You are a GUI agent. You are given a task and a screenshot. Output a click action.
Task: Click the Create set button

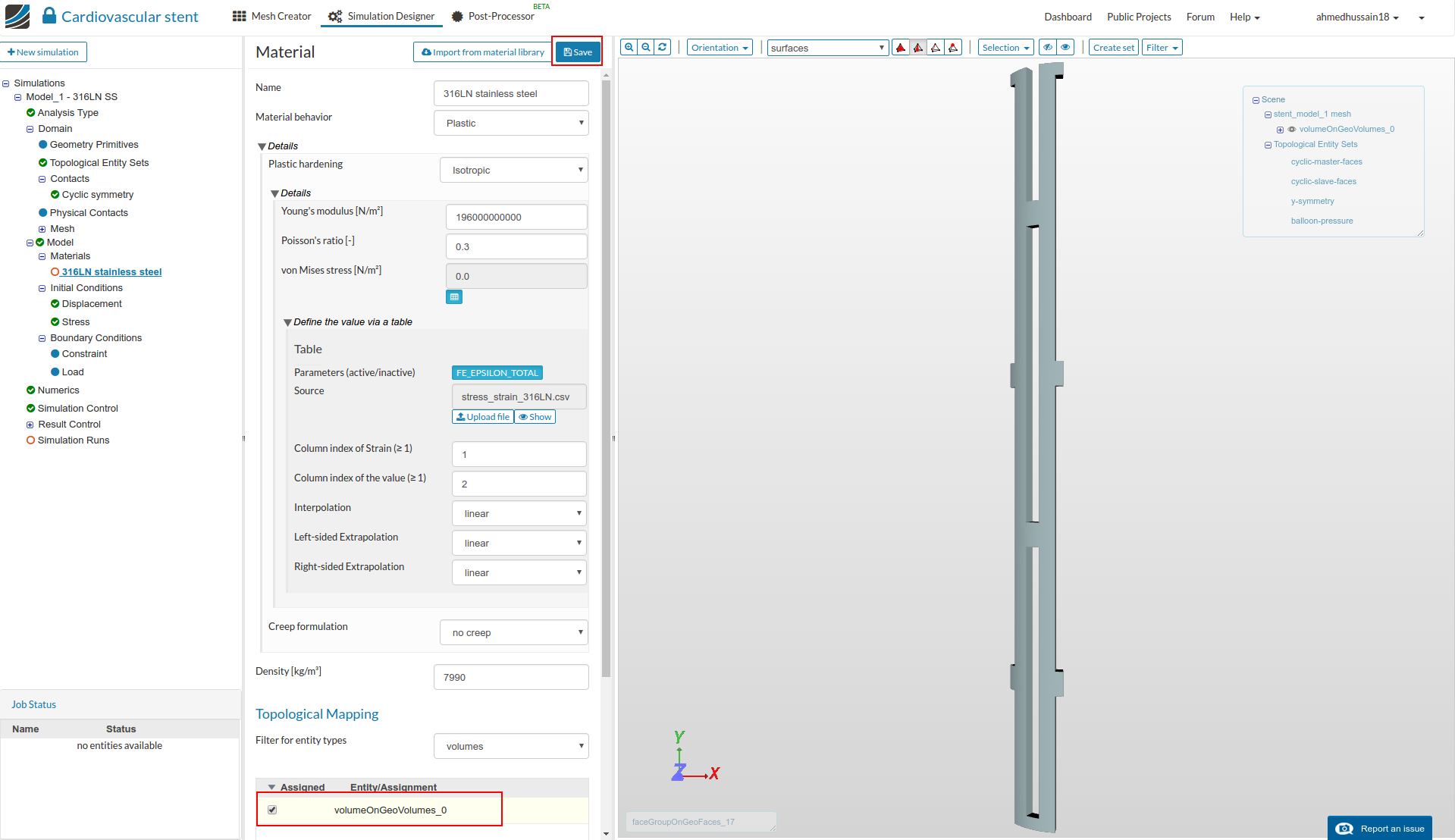(x=1114, y=48)
